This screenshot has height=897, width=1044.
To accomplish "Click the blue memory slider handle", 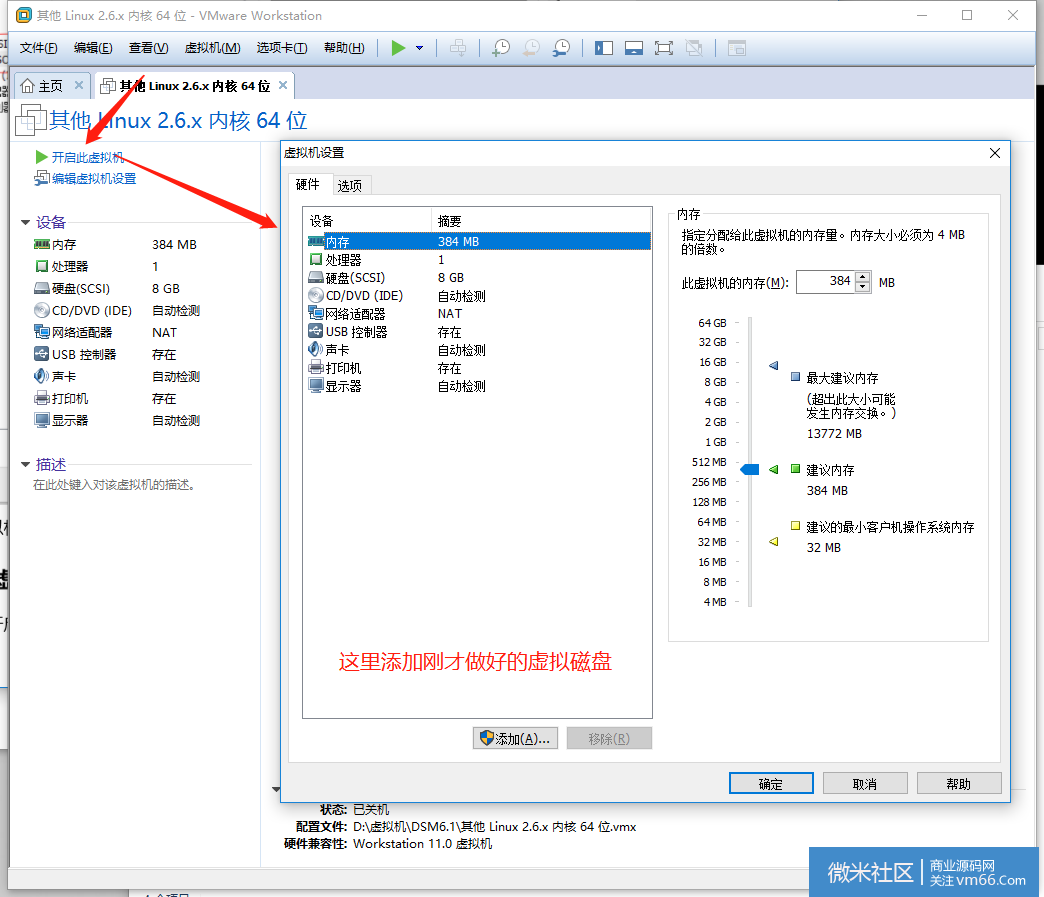I will pos(750,469).
